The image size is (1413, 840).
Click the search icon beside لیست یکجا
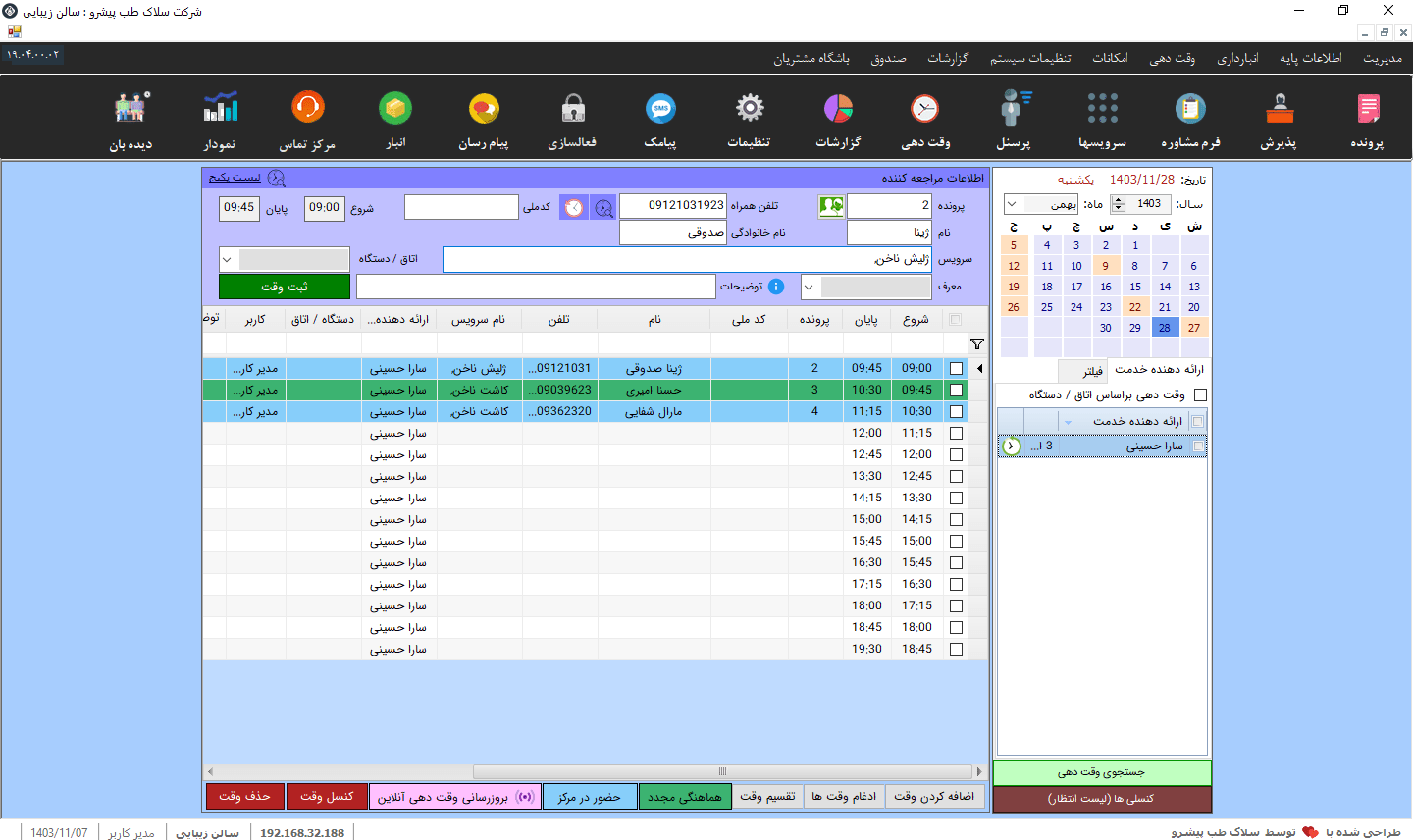pos(277,178)
